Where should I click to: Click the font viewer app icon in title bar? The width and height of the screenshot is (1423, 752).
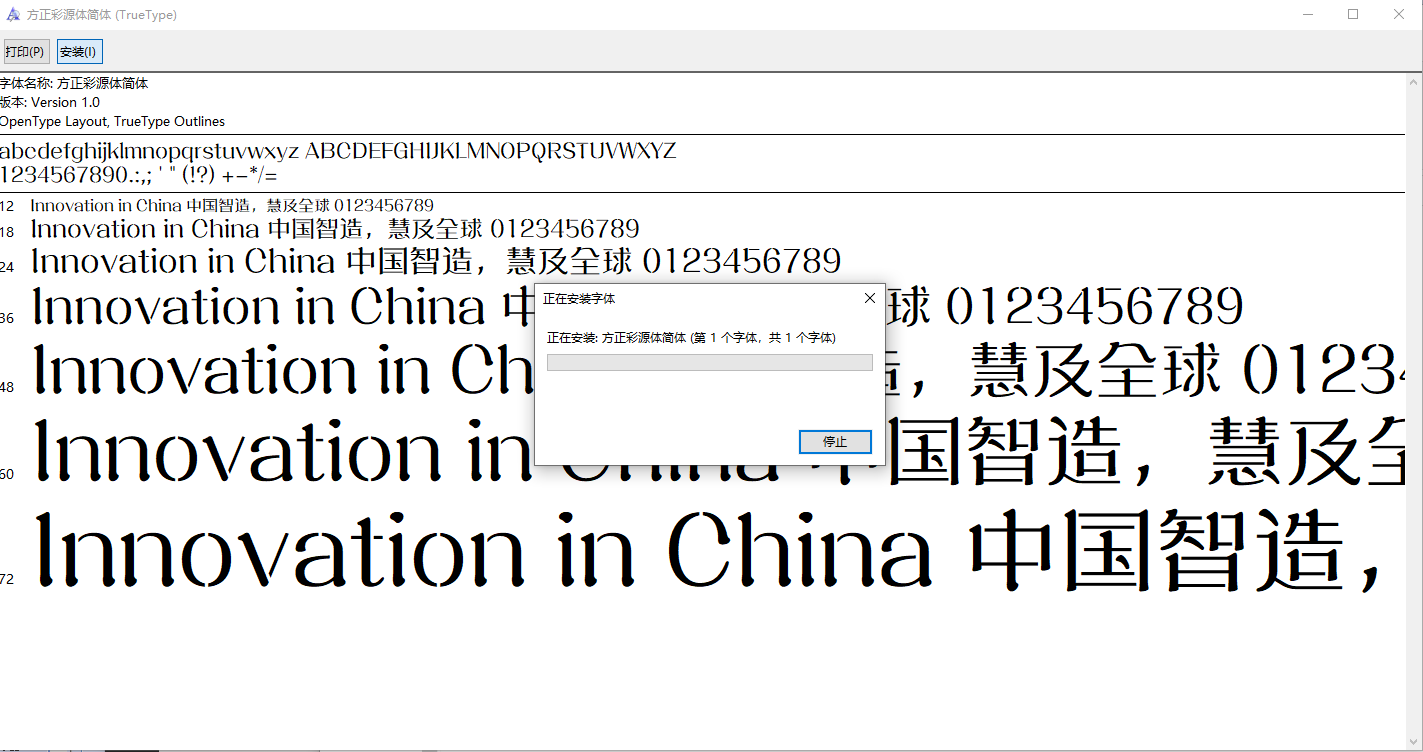tap(13, 15)
